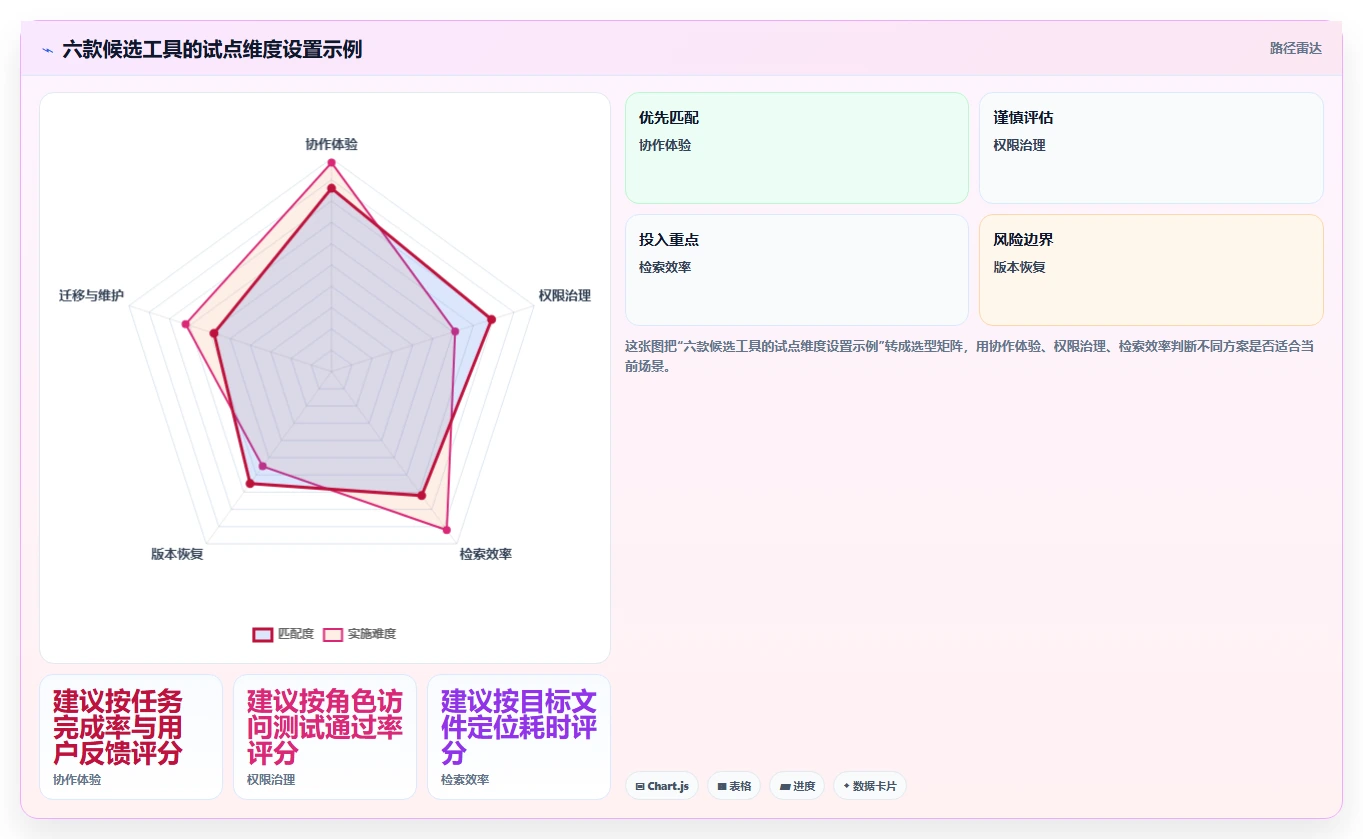Select 匹配度 data point on 协作体验 axis
Screen dimensions: 1363x839
tap(331, 188)
